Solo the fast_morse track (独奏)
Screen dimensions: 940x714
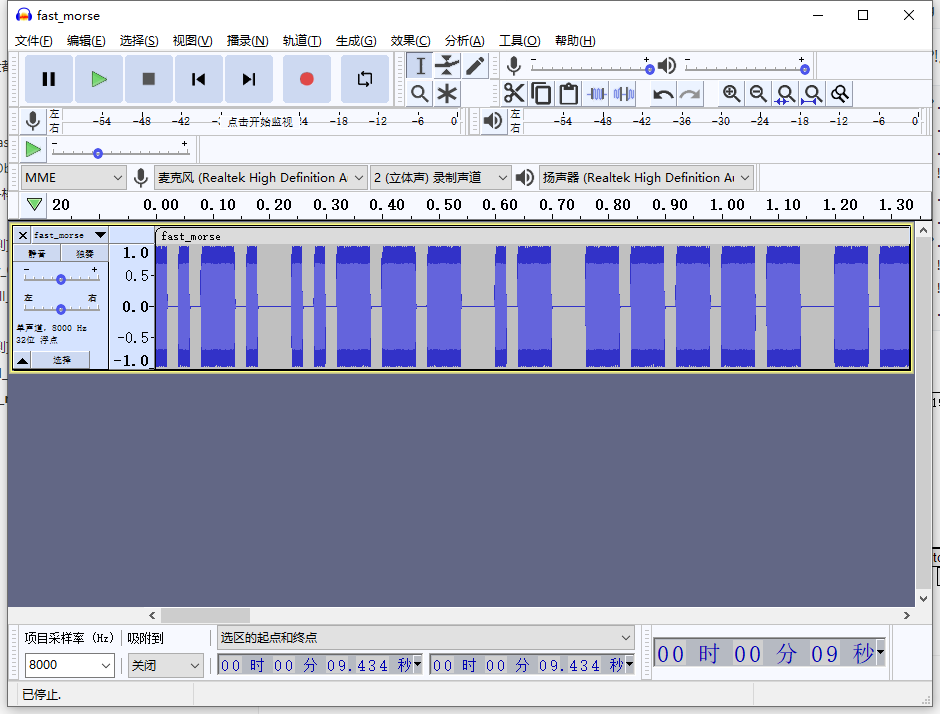[85, 254]
